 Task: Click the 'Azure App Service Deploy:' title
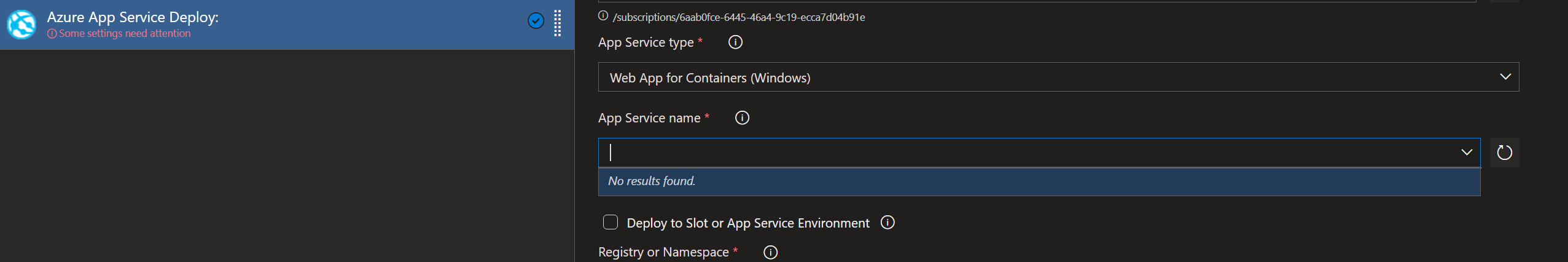click(133, 17)
